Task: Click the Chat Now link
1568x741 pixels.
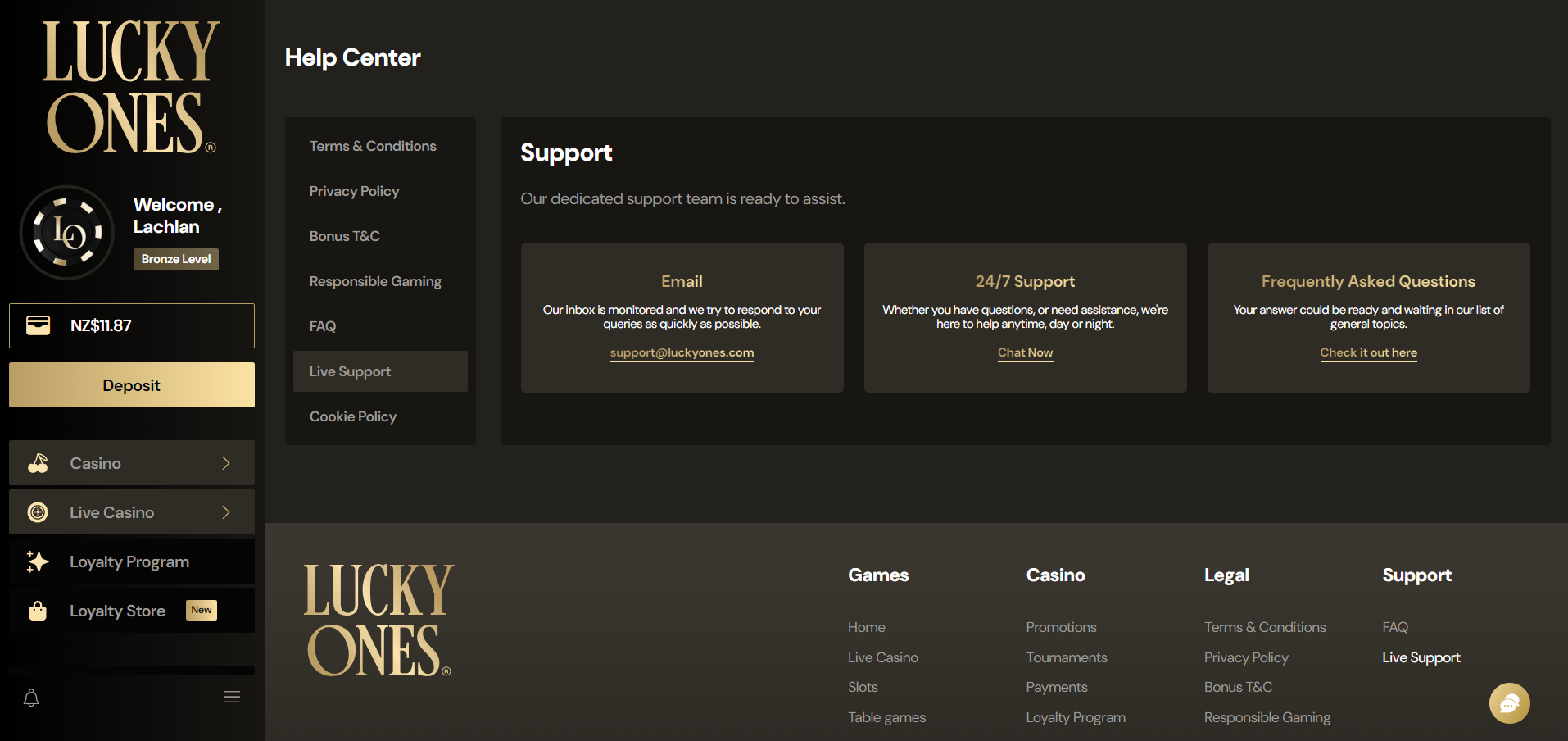Action: pos(1025,352)
